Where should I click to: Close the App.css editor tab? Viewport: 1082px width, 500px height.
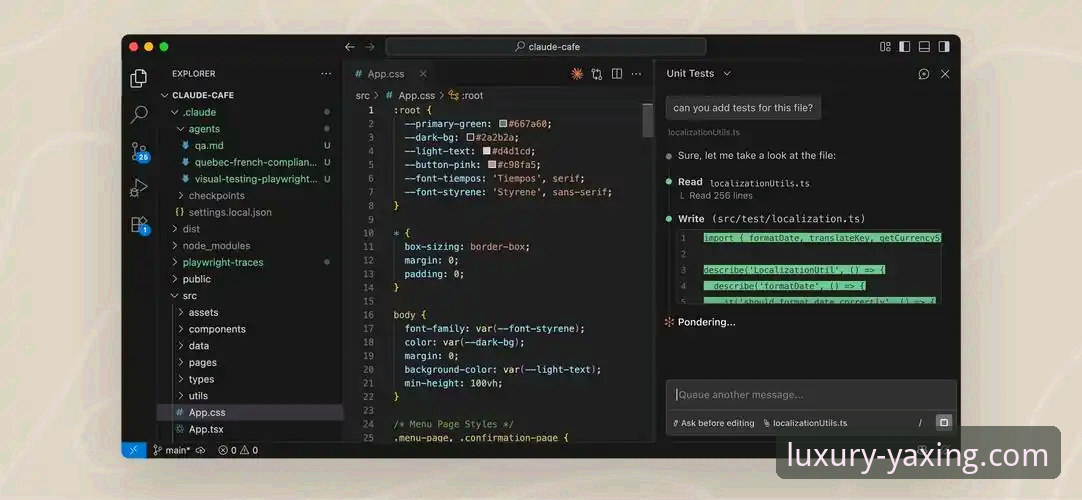click(423, 74)
